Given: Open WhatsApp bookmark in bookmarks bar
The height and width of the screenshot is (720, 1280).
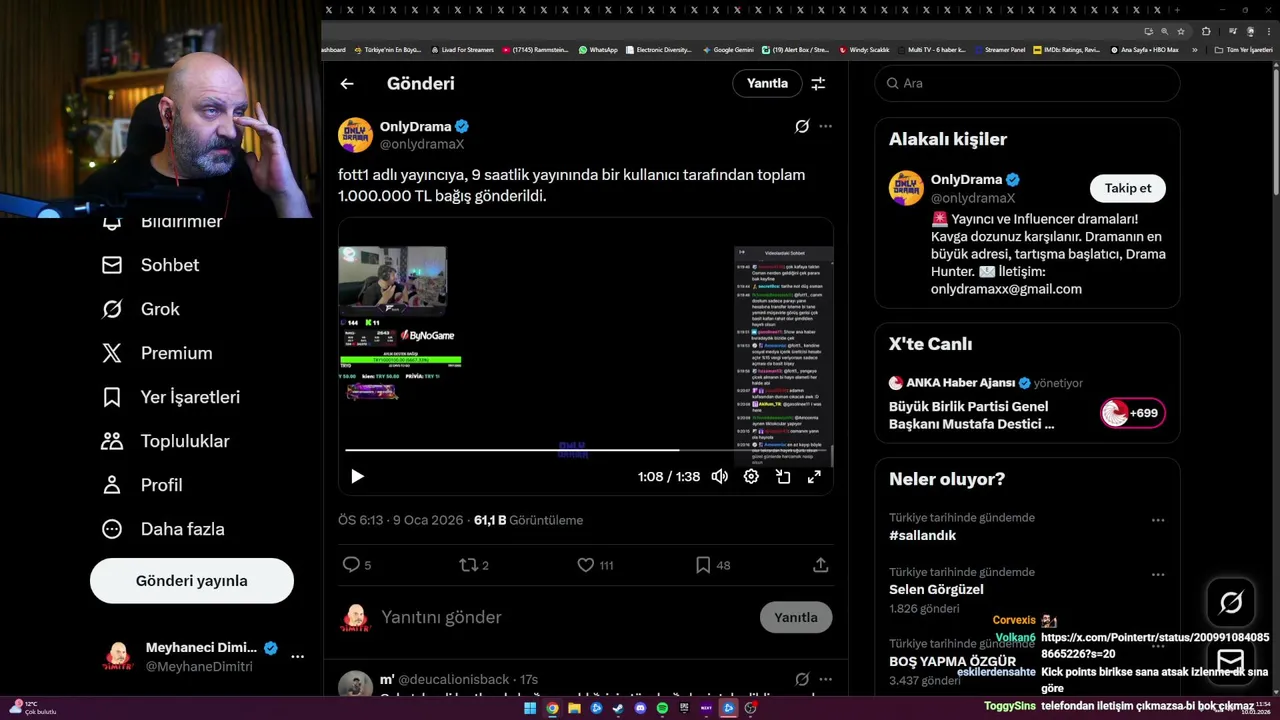Looking at the screenshot, I should (x=597, y=49).
